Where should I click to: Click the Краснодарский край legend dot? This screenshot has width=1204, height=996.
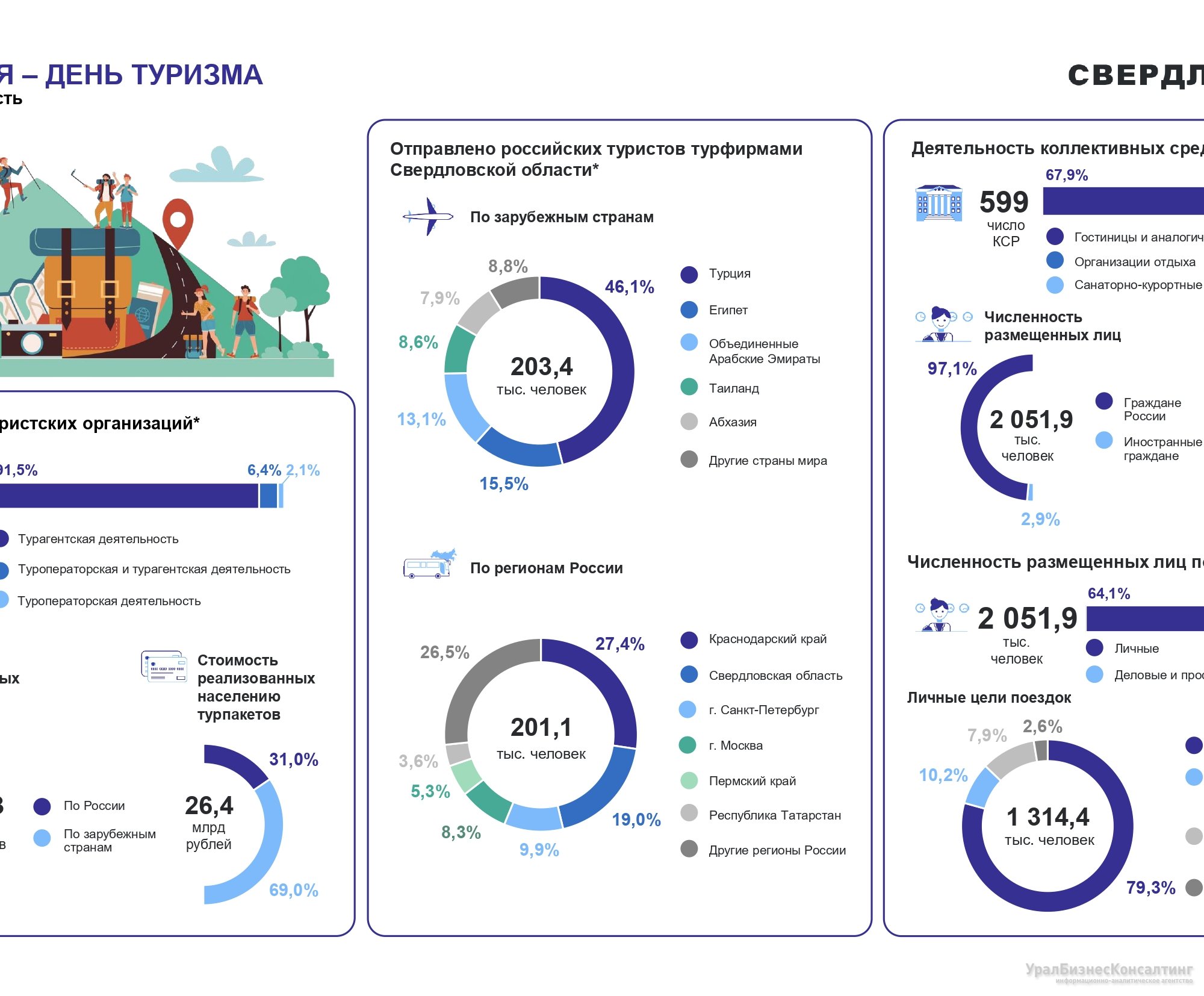click(689, 640)
